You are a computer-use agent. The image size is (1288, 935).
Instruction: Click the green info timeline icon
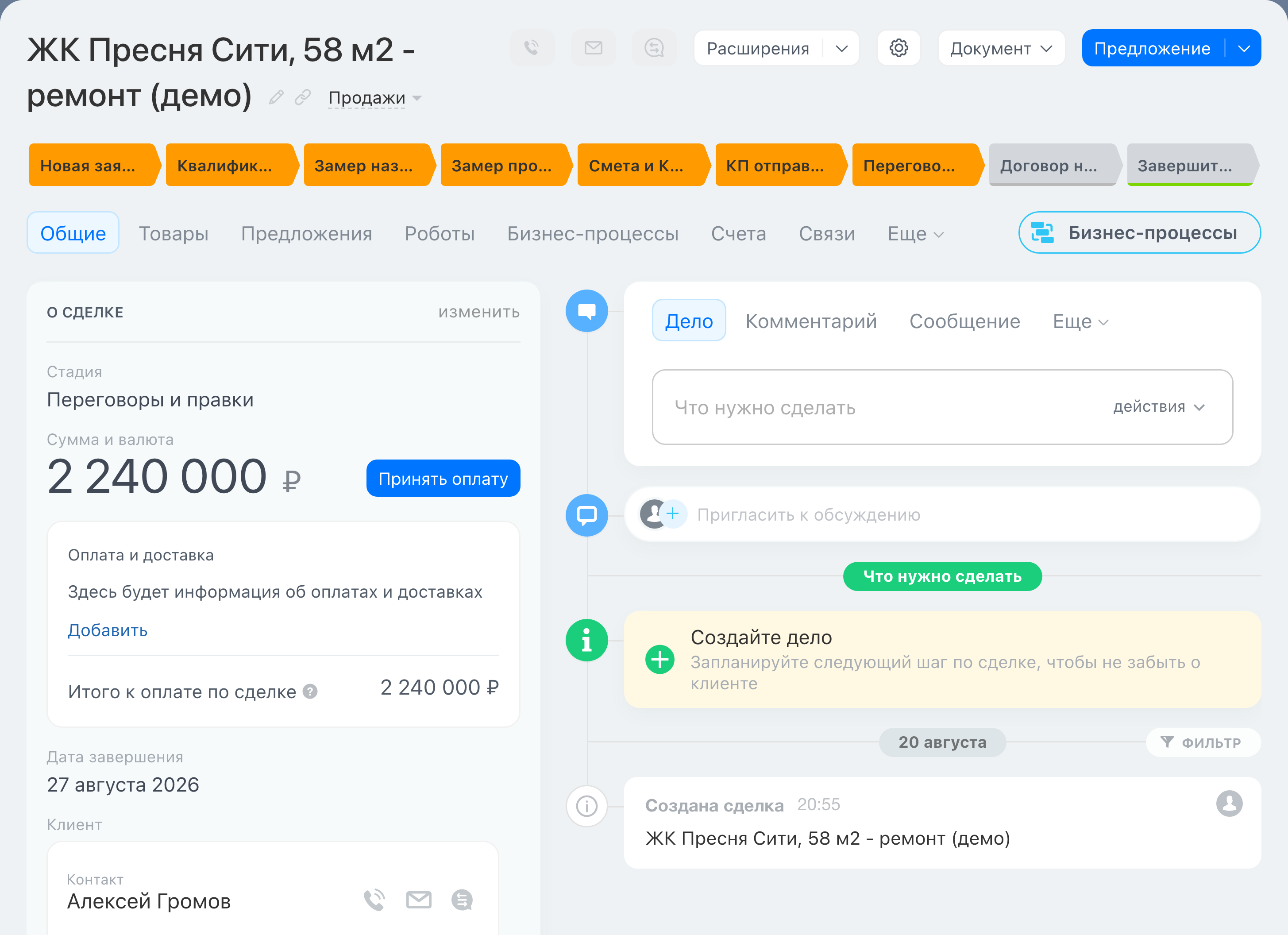pyautogui.click(x=586, y=640)
